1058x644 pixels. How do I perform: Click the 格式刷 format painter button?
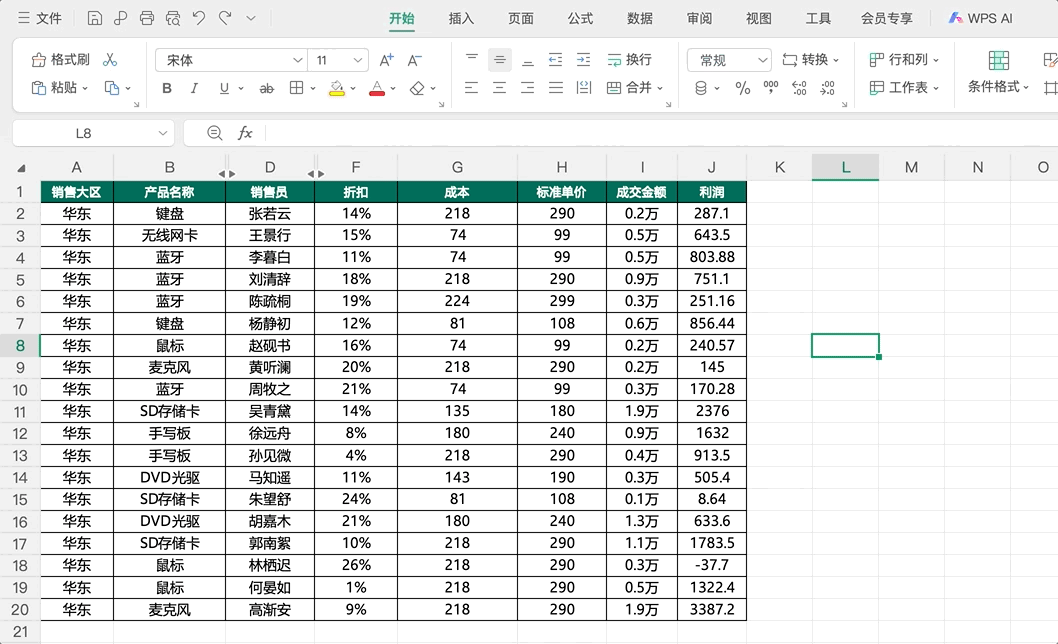(x=61, y=60)
